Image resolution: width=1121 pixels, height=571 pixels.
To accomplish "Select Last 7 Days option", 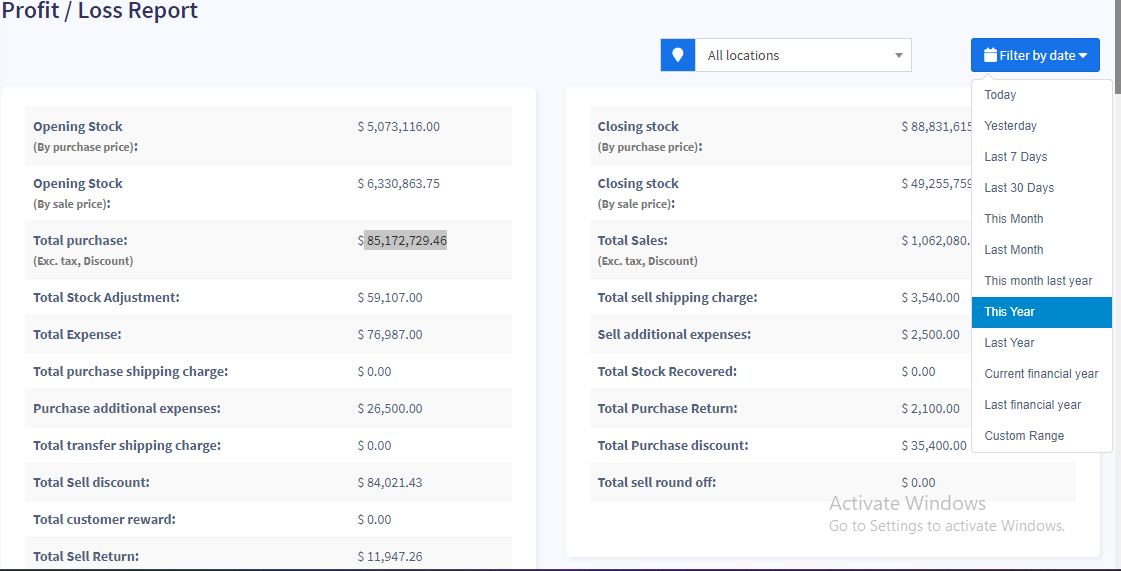I will pyautogui.click(x=1042, y=157).
